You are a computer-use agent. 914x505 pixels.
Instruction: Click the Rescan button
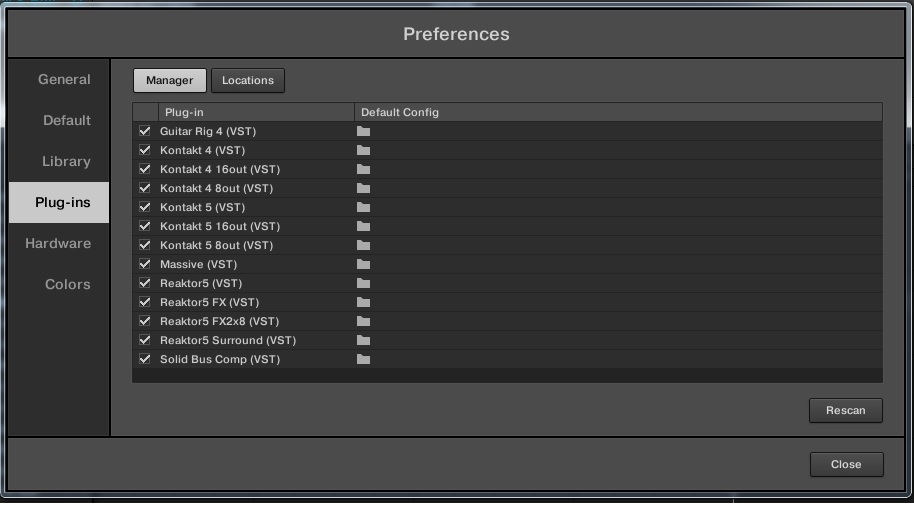pyautogui.click(x=845, y=410)
